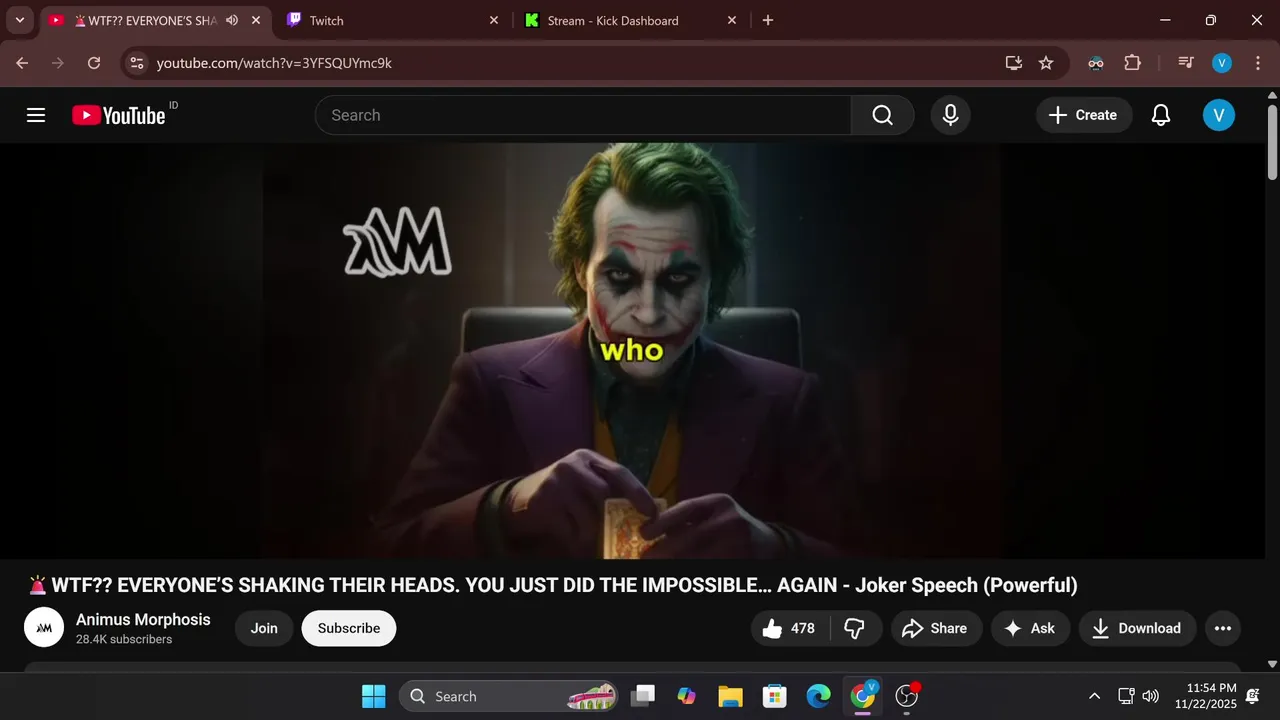Screen dimensions: 1280x720
Task: Open incognito-style glasses extension icon
Action: (x=1096, y=63)
